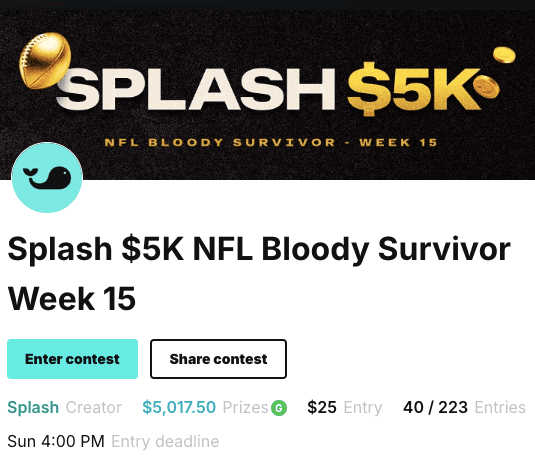
Task: Click the gold coin near the $5K text
Action: coord(486,87)
